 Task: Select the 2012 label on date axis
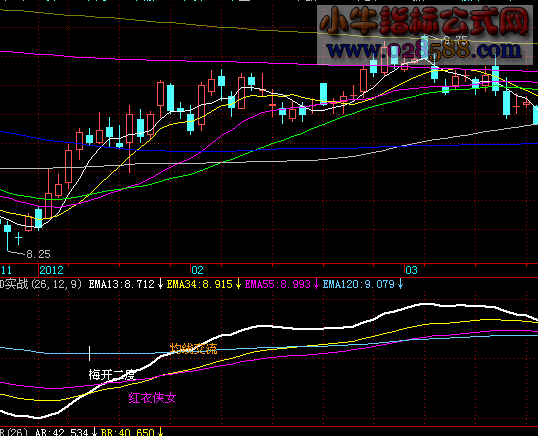[x=51, y=270]
